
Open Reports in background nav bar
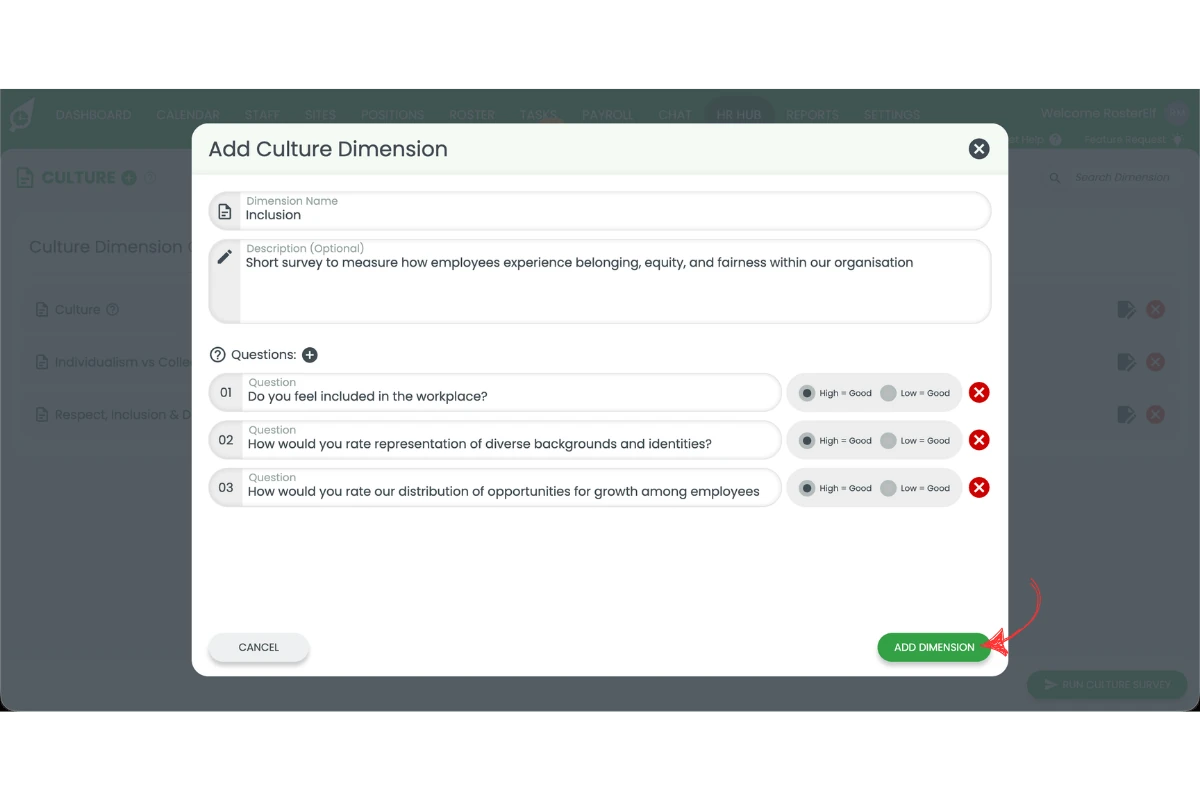point(813,115)
